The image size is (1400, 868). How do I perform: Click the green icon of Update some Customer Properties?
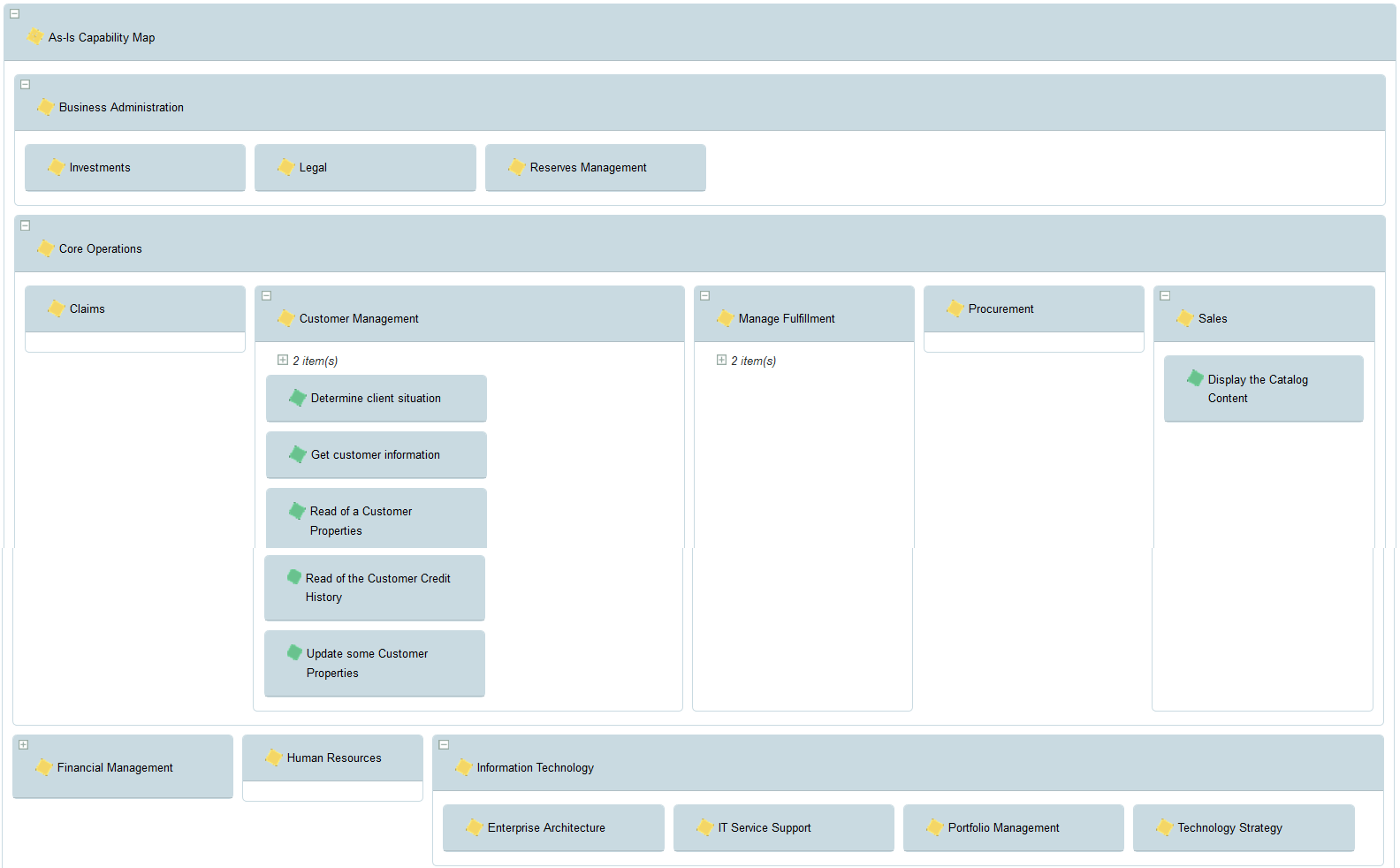pyautogui.click(x=294, y=652)
